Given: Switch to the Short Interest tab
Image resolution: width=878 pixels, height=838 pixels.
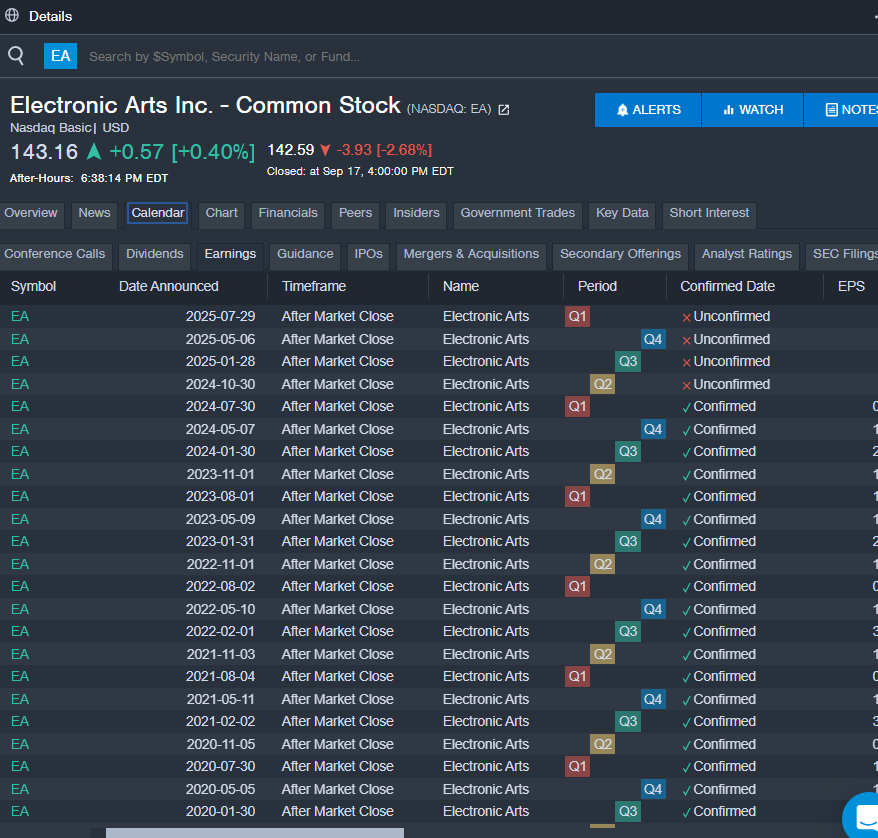Looking at the screenshot, I should click(x=709, y=213).
